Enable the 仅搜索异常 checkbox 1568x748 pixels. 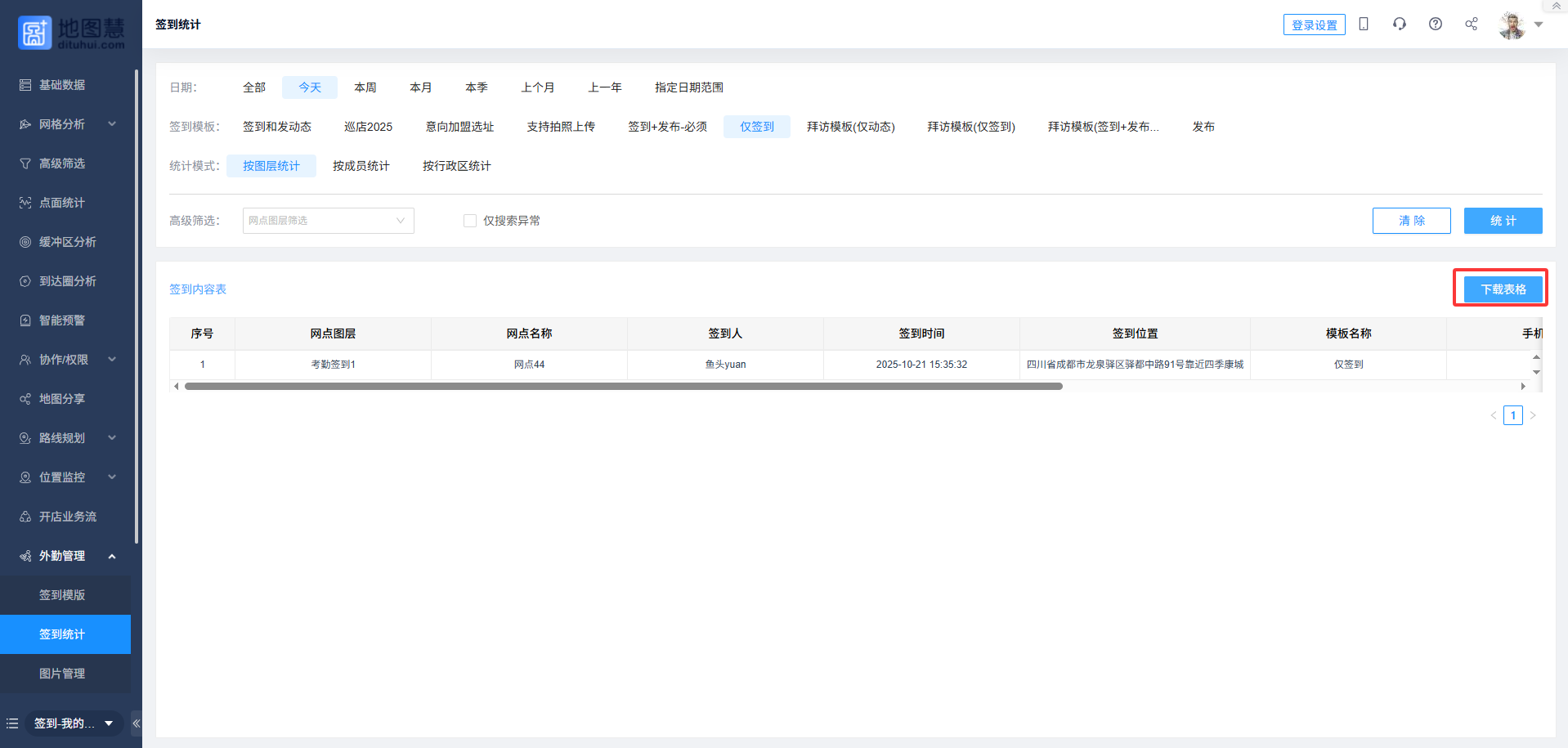(x=470, y=221)
